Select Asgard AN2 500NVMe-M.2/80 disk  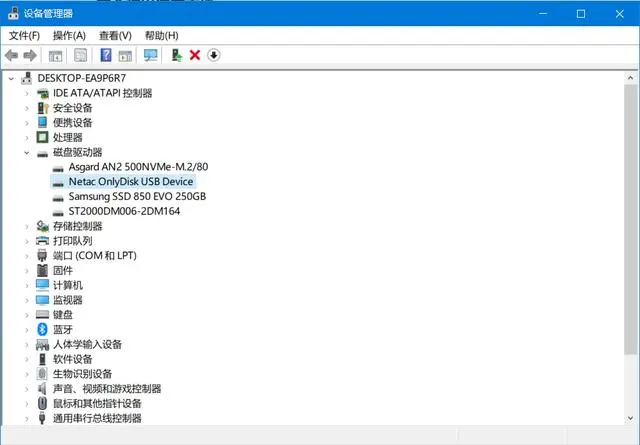click(x=138, y=167)
